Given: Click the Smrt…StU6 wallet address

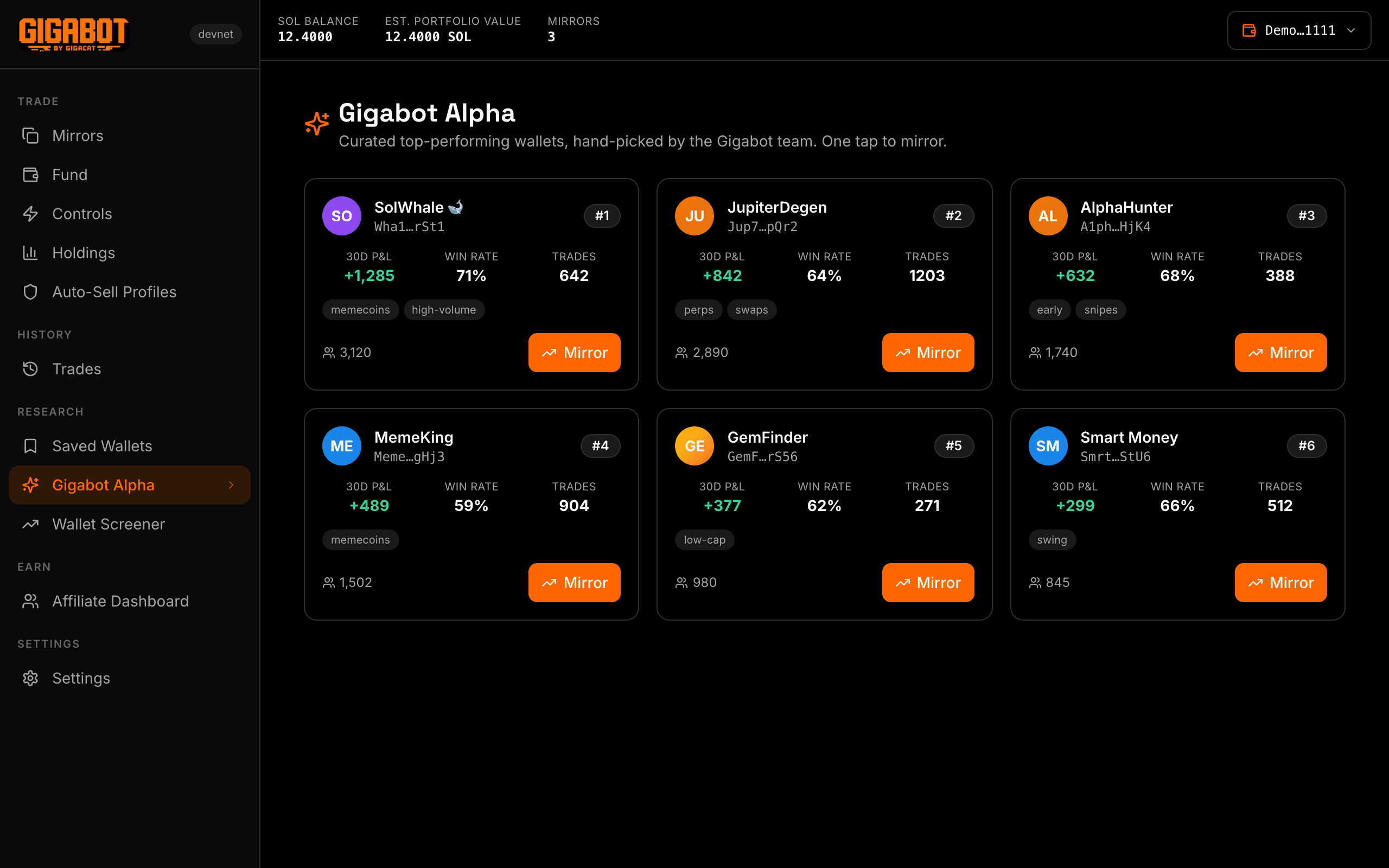Looking at the screenshot, I should [1115, 457].
